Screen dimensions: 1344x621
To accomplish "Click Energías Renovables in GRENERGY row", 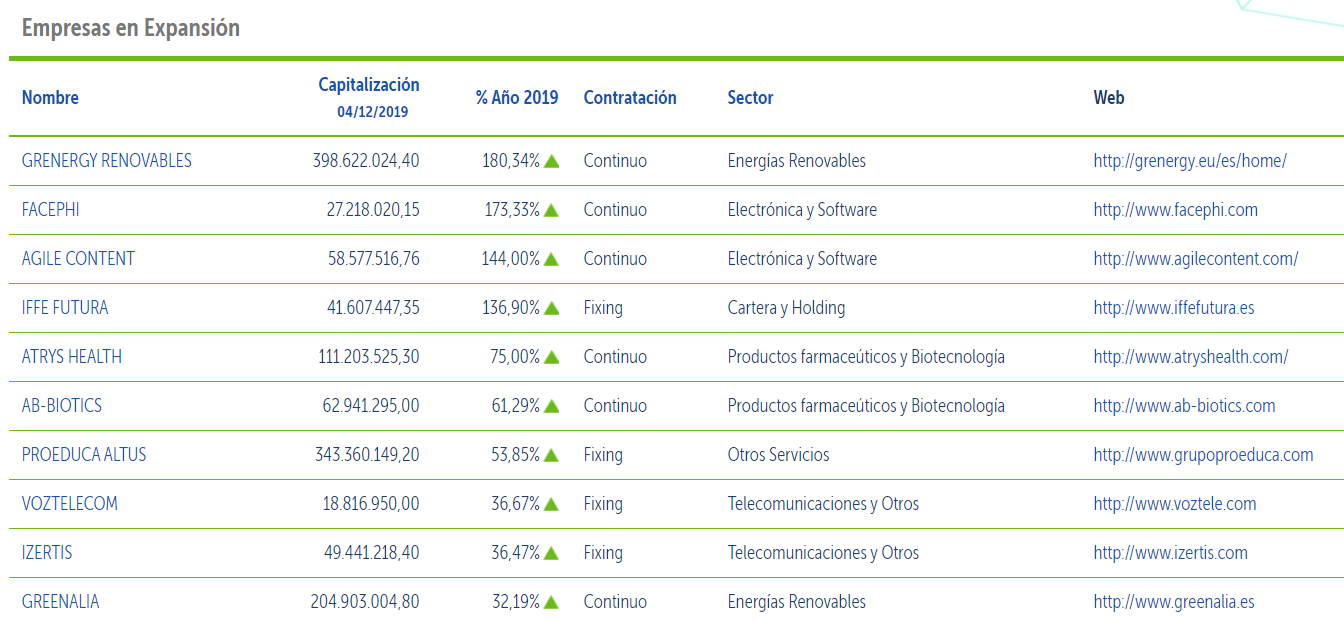I will coord(797,161).
